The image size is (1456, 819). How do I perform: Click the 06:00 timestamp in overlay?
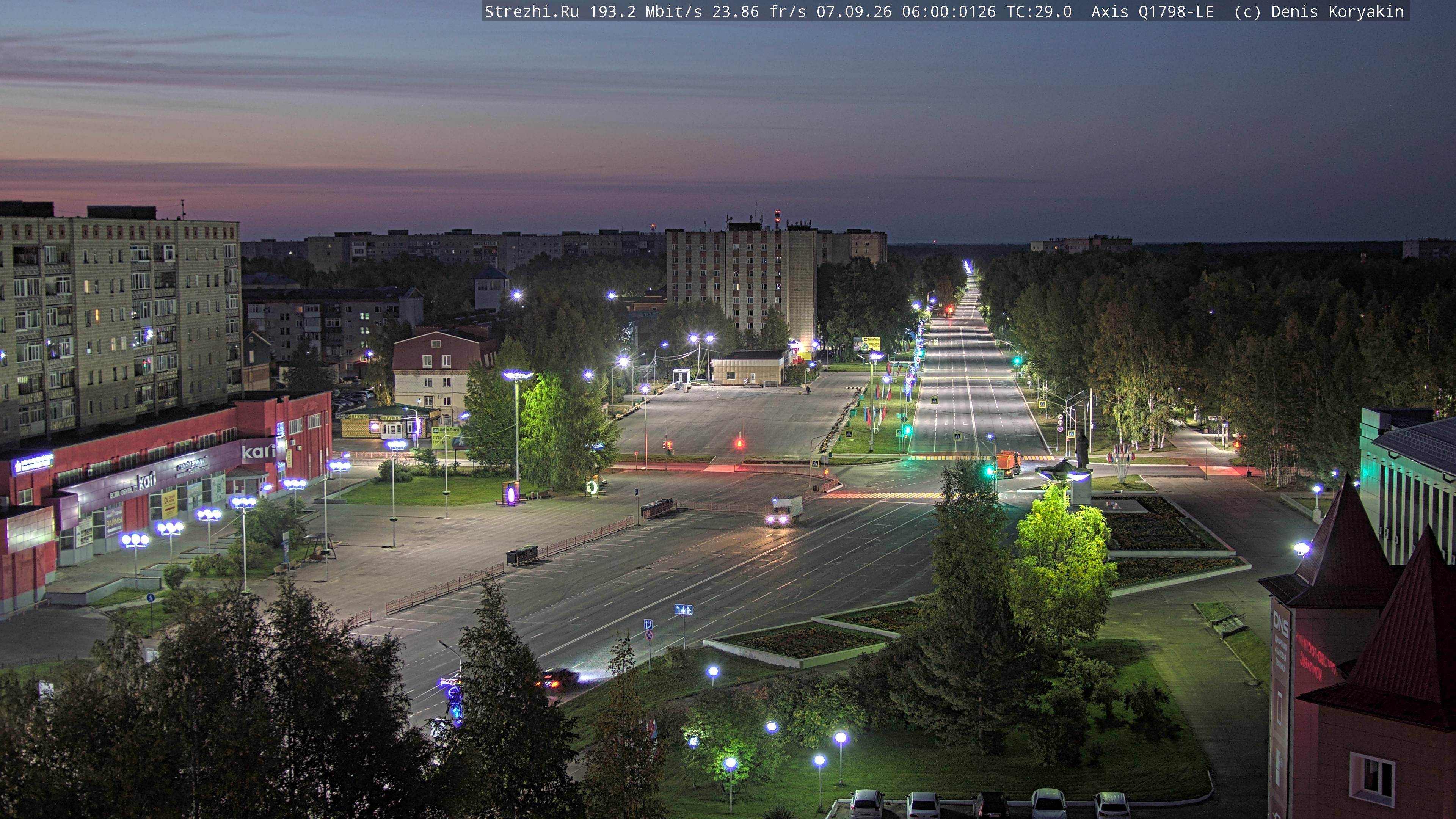[925, 11]
